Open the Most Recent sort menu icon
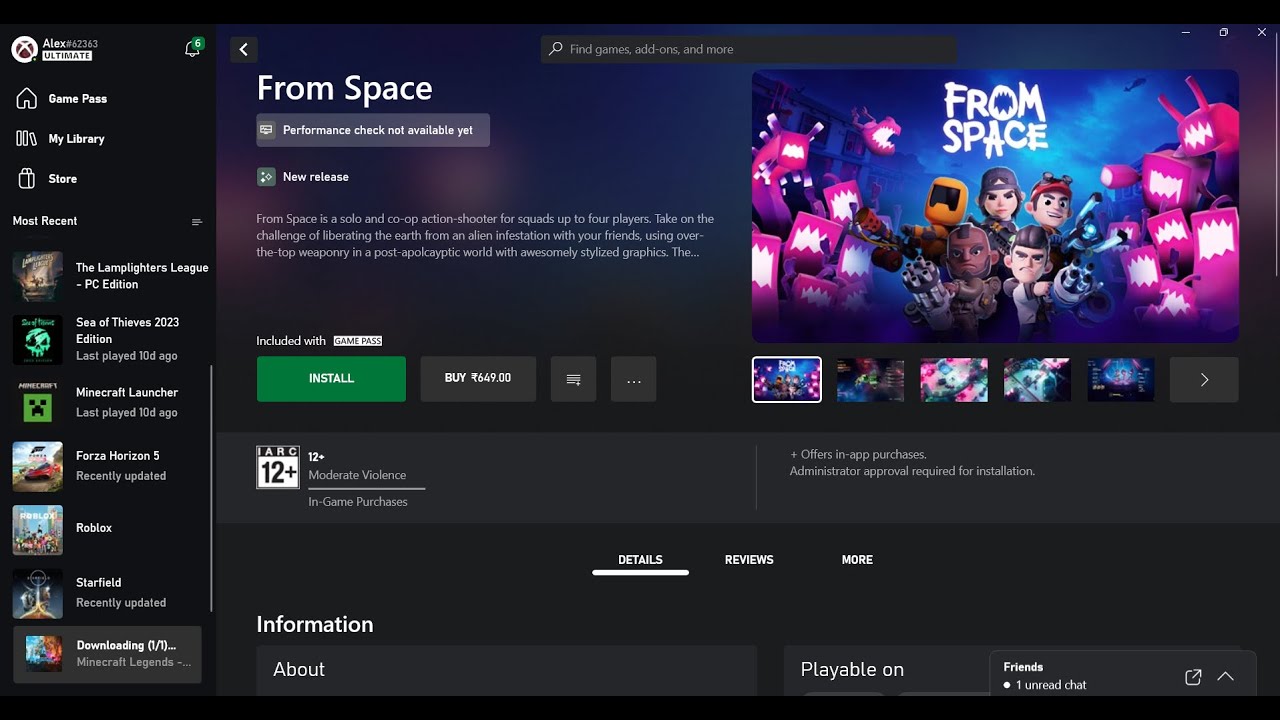 [x=197, y=222]
